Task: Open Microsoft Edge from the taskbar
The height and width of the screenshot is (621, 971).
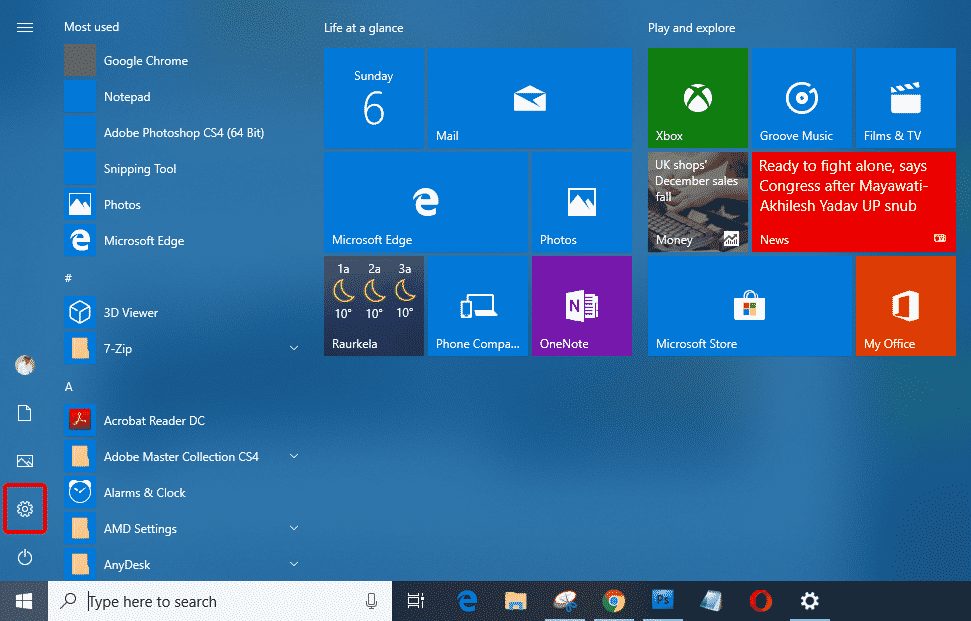Action: (468, 601)
